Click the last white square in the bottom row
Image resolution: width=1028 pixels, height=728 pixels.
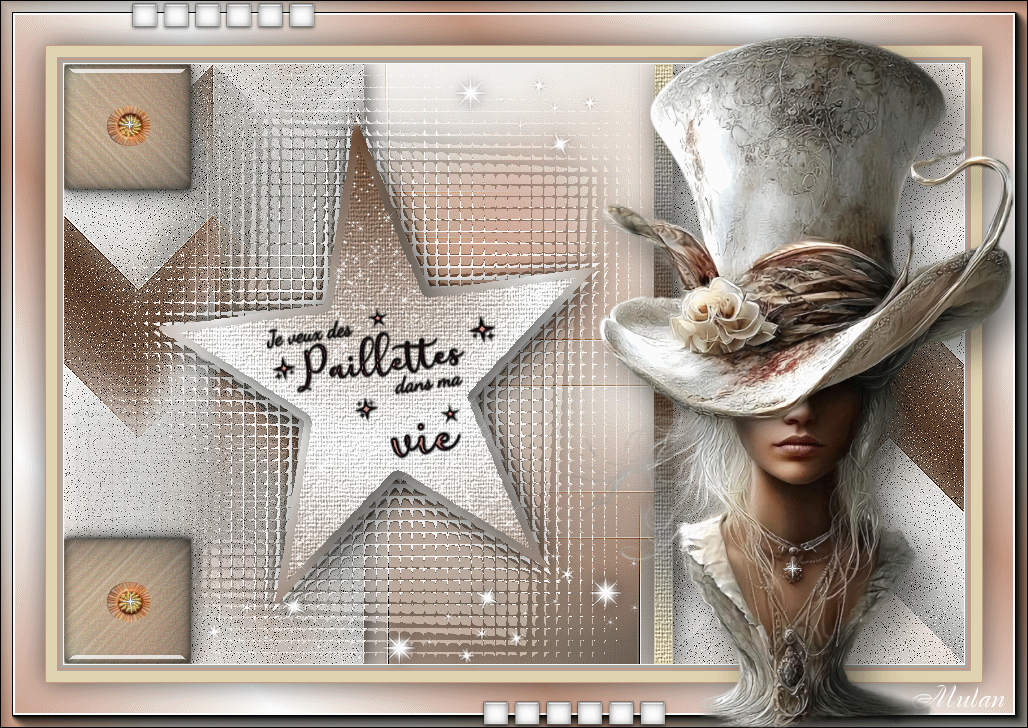click(652, 713)
